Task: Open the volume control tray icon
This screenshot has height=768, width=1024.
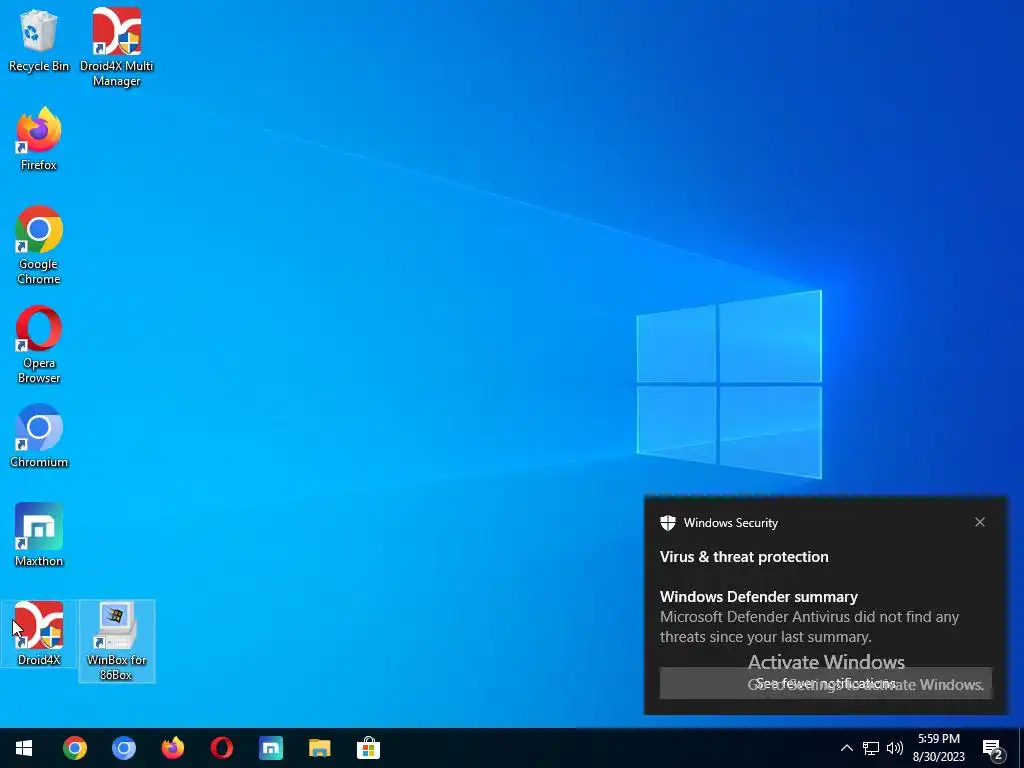Action: [895, 748]
